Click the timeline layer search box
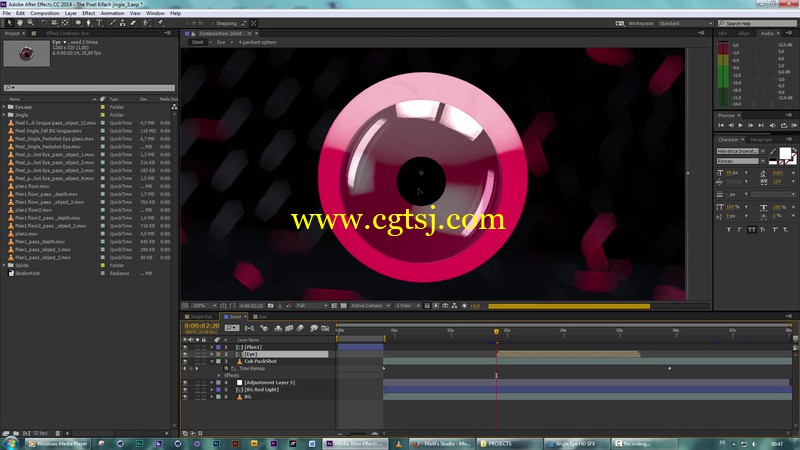The image size is (800, 450). click(x=232, y=328)
